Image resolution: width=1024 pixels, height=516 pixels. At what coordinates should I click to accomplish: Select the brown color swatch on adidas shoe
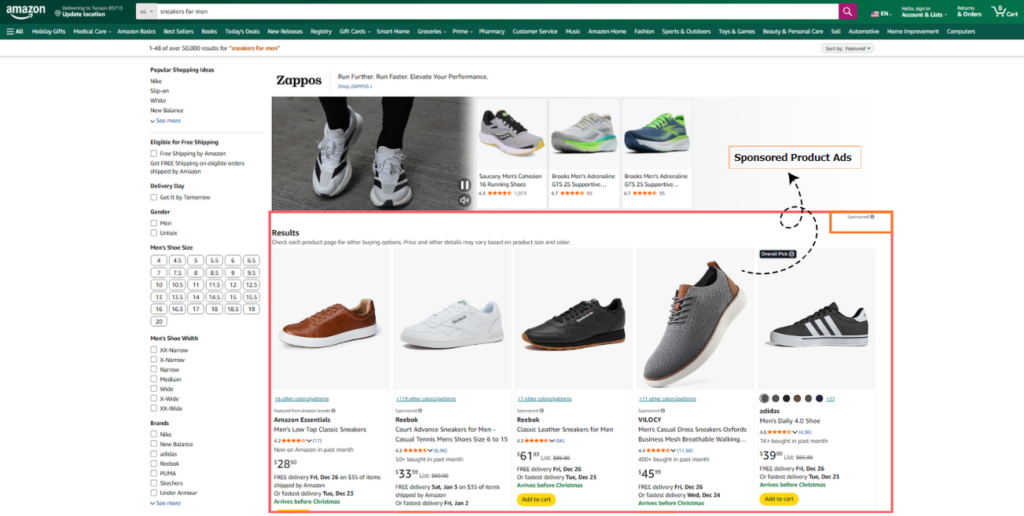coord(797,398)
